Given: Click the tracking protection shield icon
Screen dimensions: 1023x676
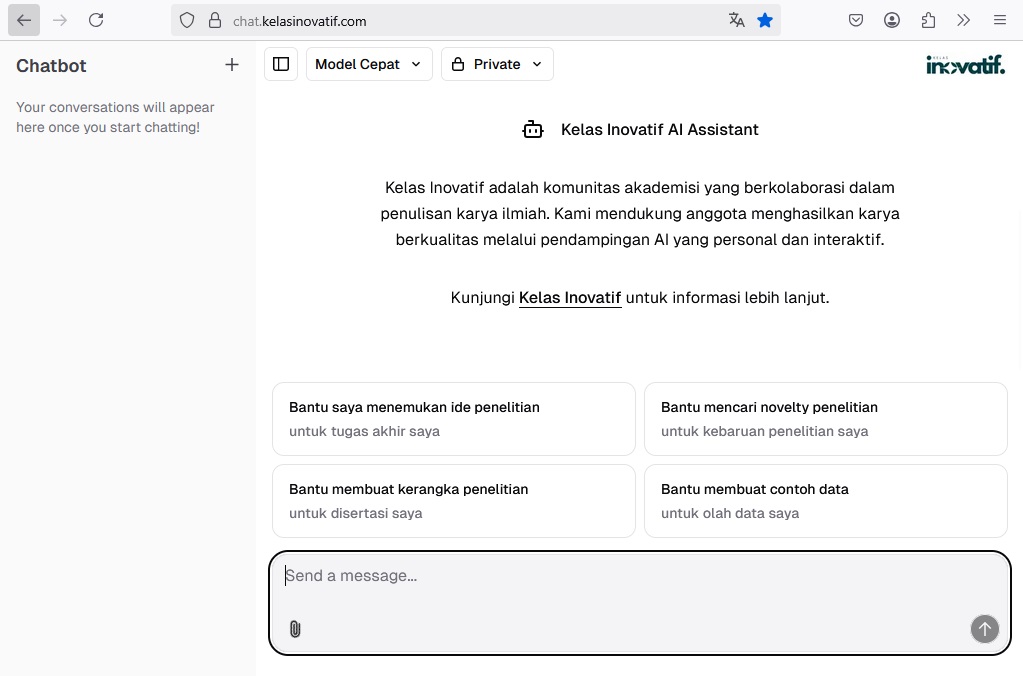Looking at the screenshot, I should click(x=187, y=20).
